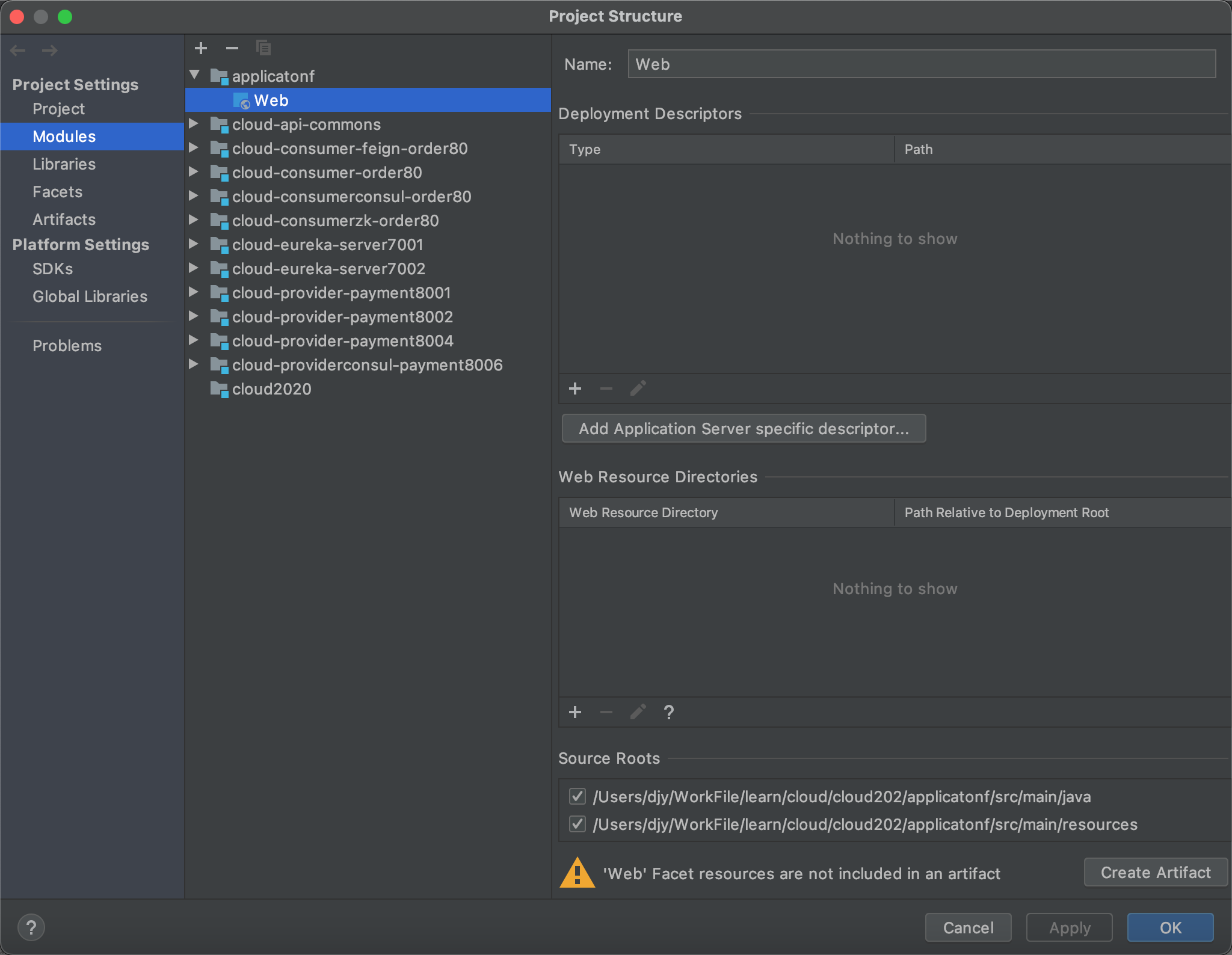Image resolution: width=1232 pixels, height=955 pixels.
Task: Expand the cloud-provider-payment8001 module
Action: (x=194, y=292)
